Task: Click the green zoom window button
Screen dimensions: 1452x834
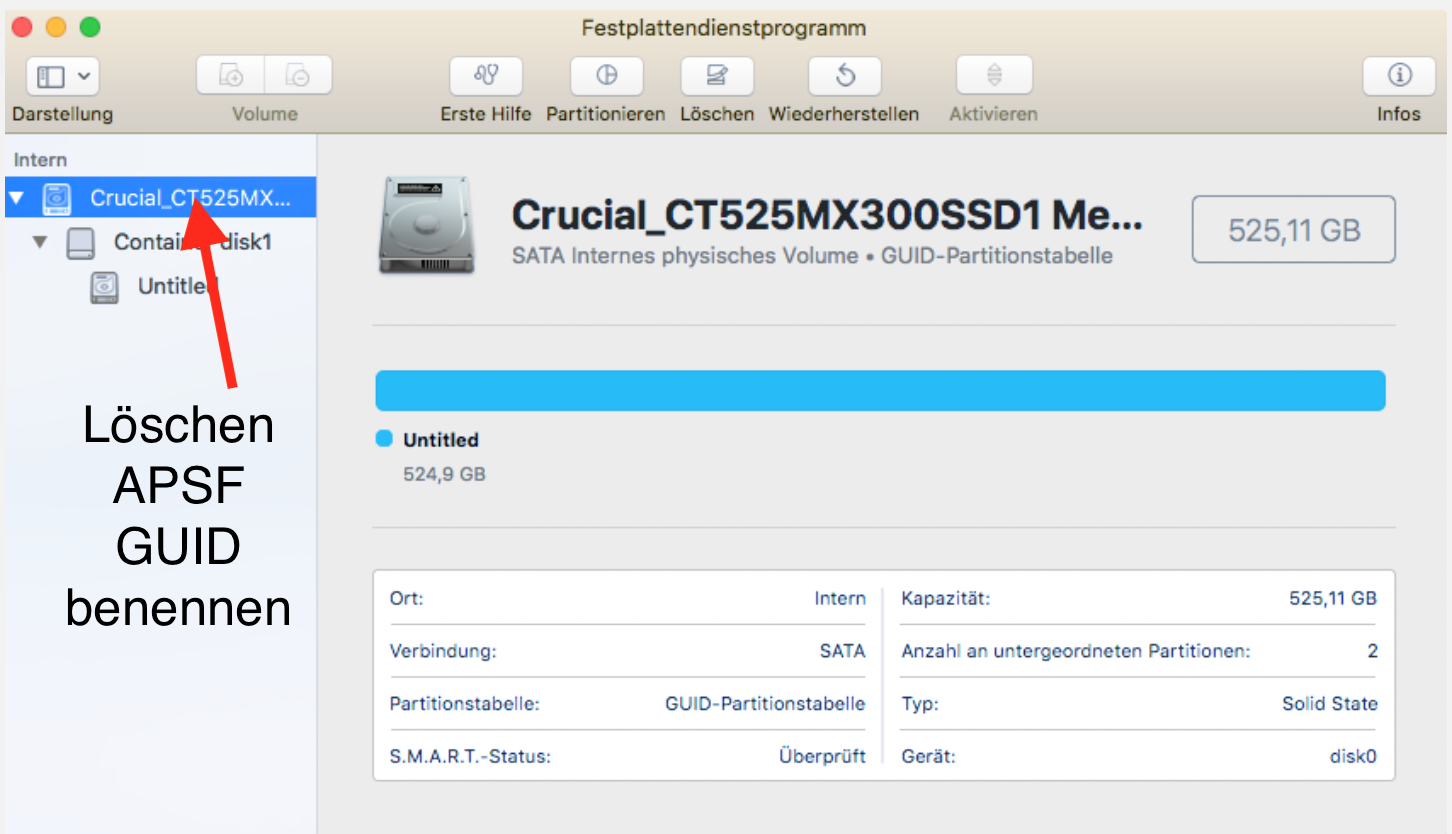Action: 90,28
